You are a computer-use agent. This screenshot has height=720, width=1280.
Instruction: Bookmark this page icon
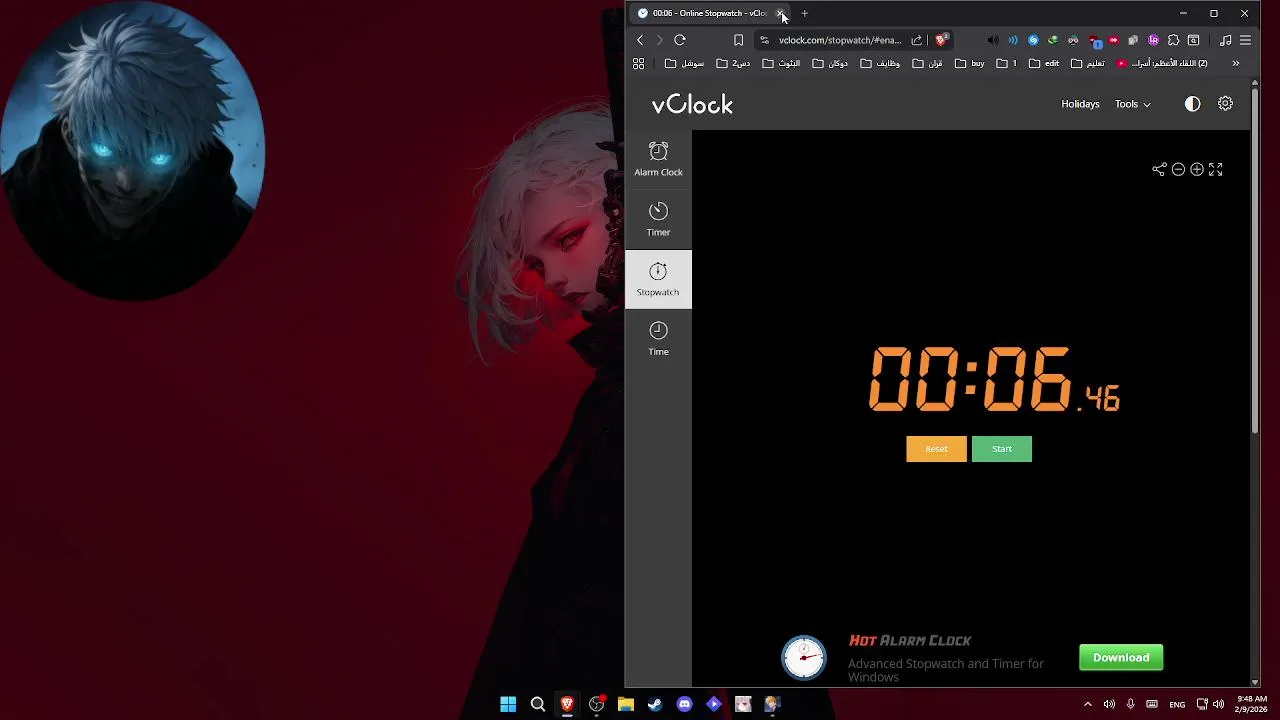click(738, 40)
